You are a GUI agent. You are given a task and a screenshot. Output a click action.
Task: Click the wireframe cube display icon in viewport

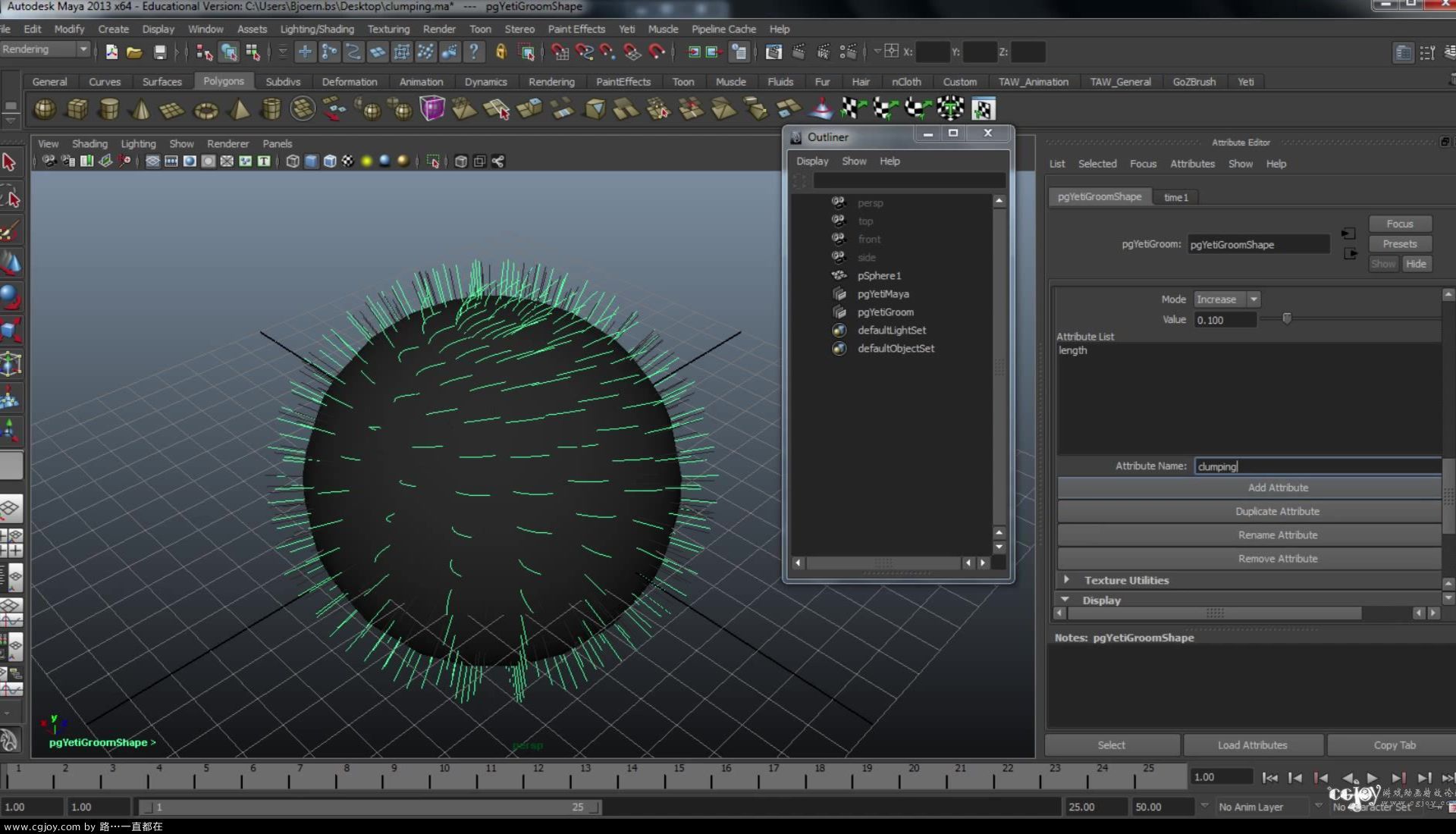pos(293,161)
